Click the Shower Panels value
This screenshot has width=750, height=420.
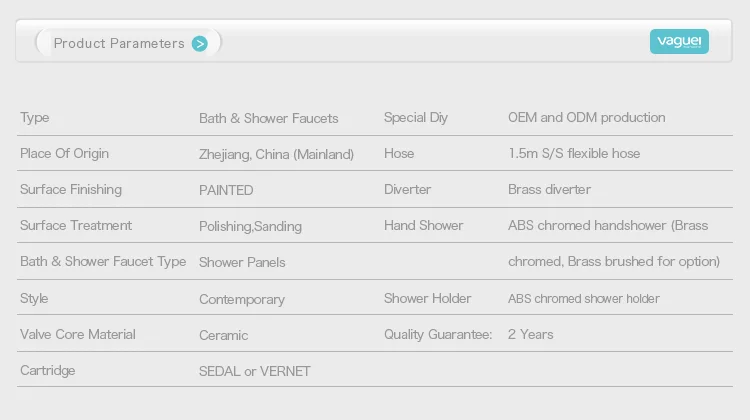tap(242, 262)
